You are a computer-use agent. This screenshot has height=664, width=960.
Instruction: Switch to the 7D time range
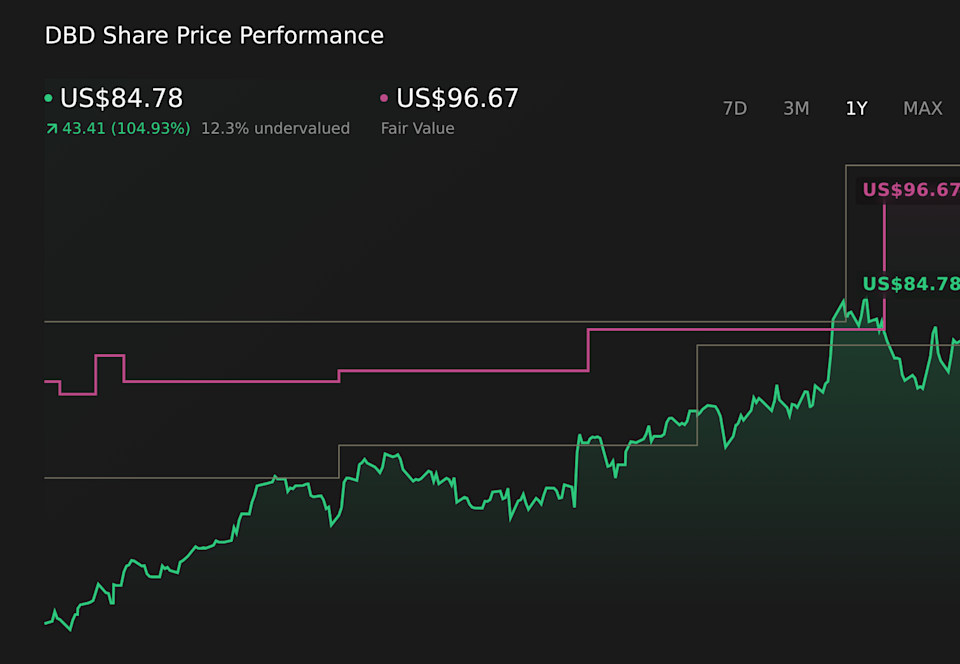point(735,108)
